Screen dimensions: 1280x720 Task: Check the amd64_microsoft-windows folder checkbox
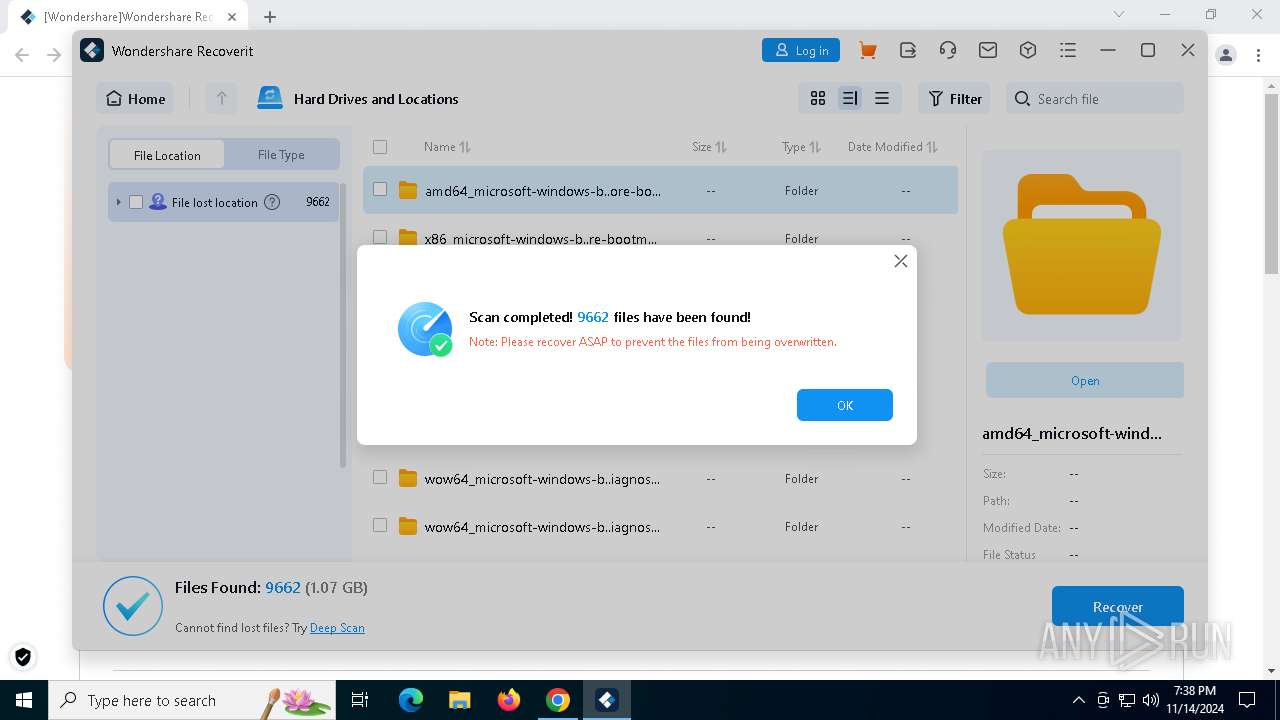(x=380, y=189)
